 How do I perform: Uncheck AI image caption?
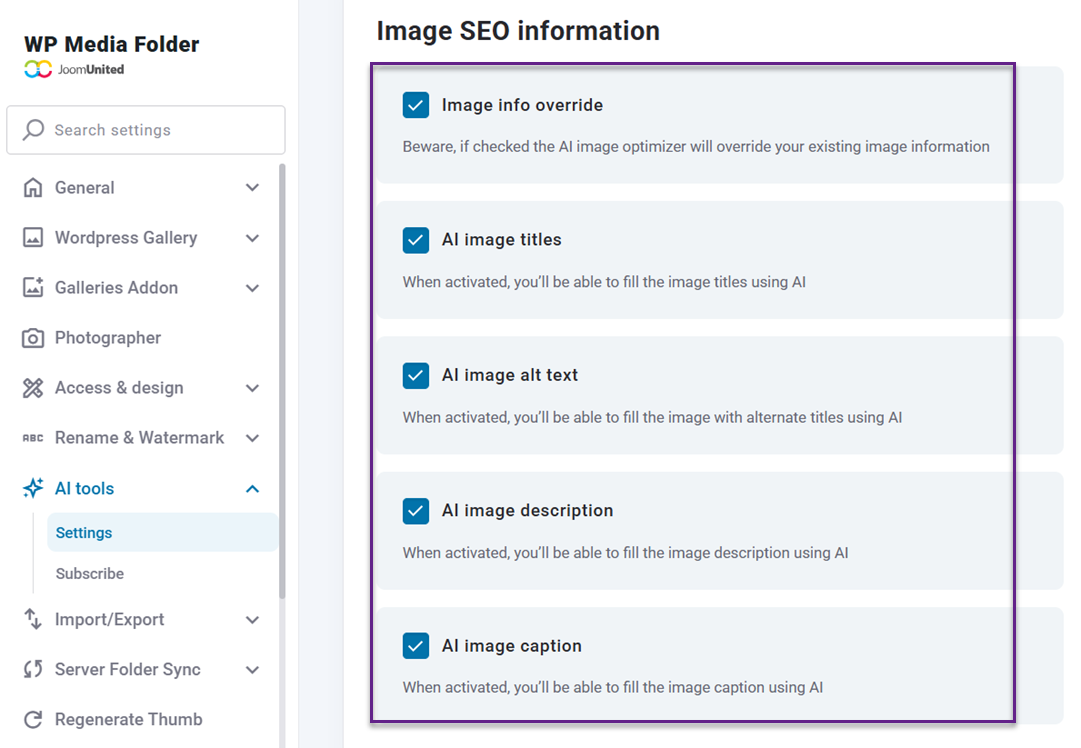[415, 645]
